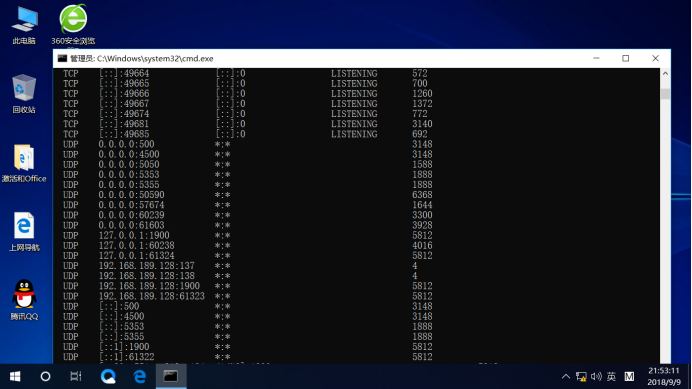This screenshot has height=389, width=692.
Task: Minimize the cmd.exe window
Action: (x=596, y=58)
